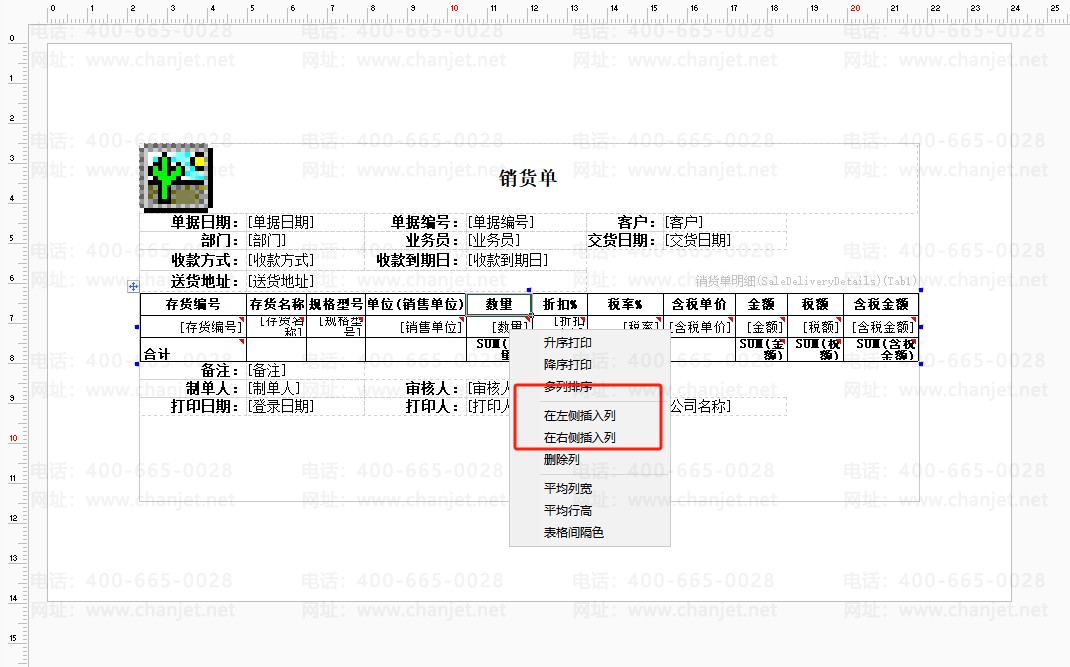The width and height of the screenshot is (1070, 667).
Task: Insert column on left via 在左侧插入列
Action: coord(579,415)
